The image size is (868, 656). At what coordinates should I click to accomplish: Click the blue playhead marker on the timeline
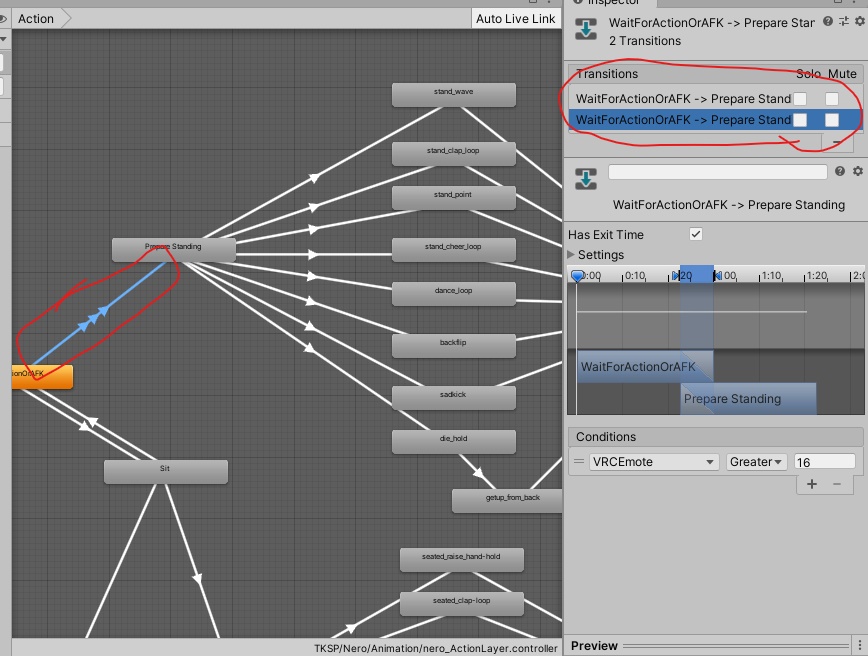(577, 275)
